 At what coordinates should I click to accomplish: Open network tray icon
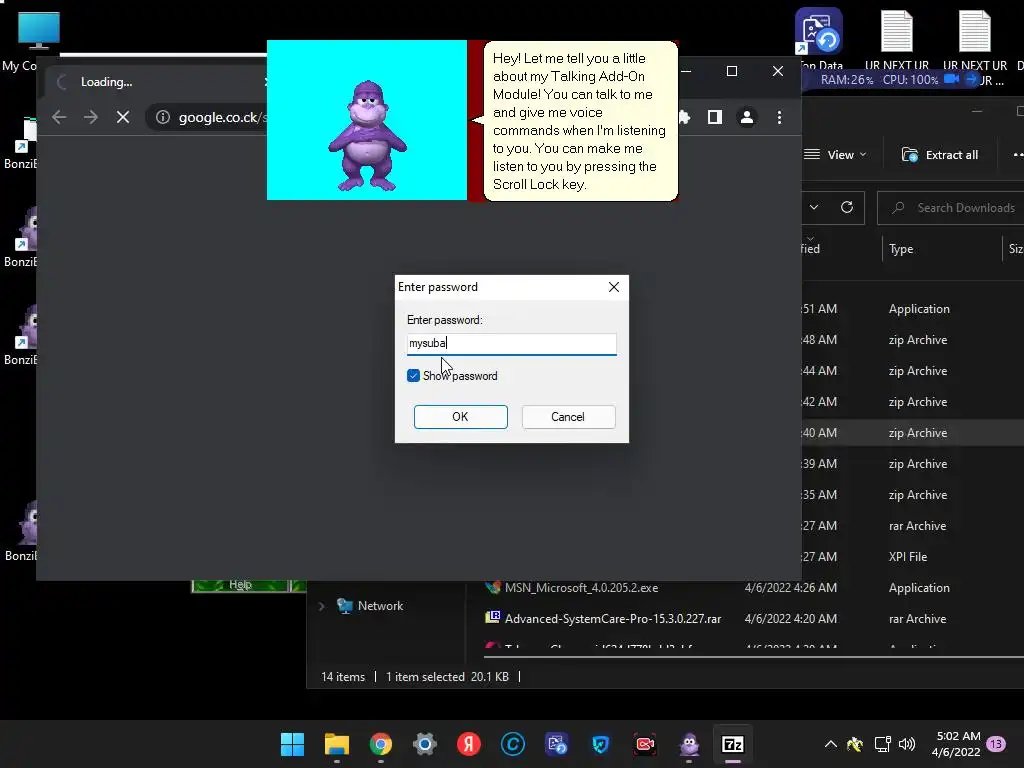[882, 744]
